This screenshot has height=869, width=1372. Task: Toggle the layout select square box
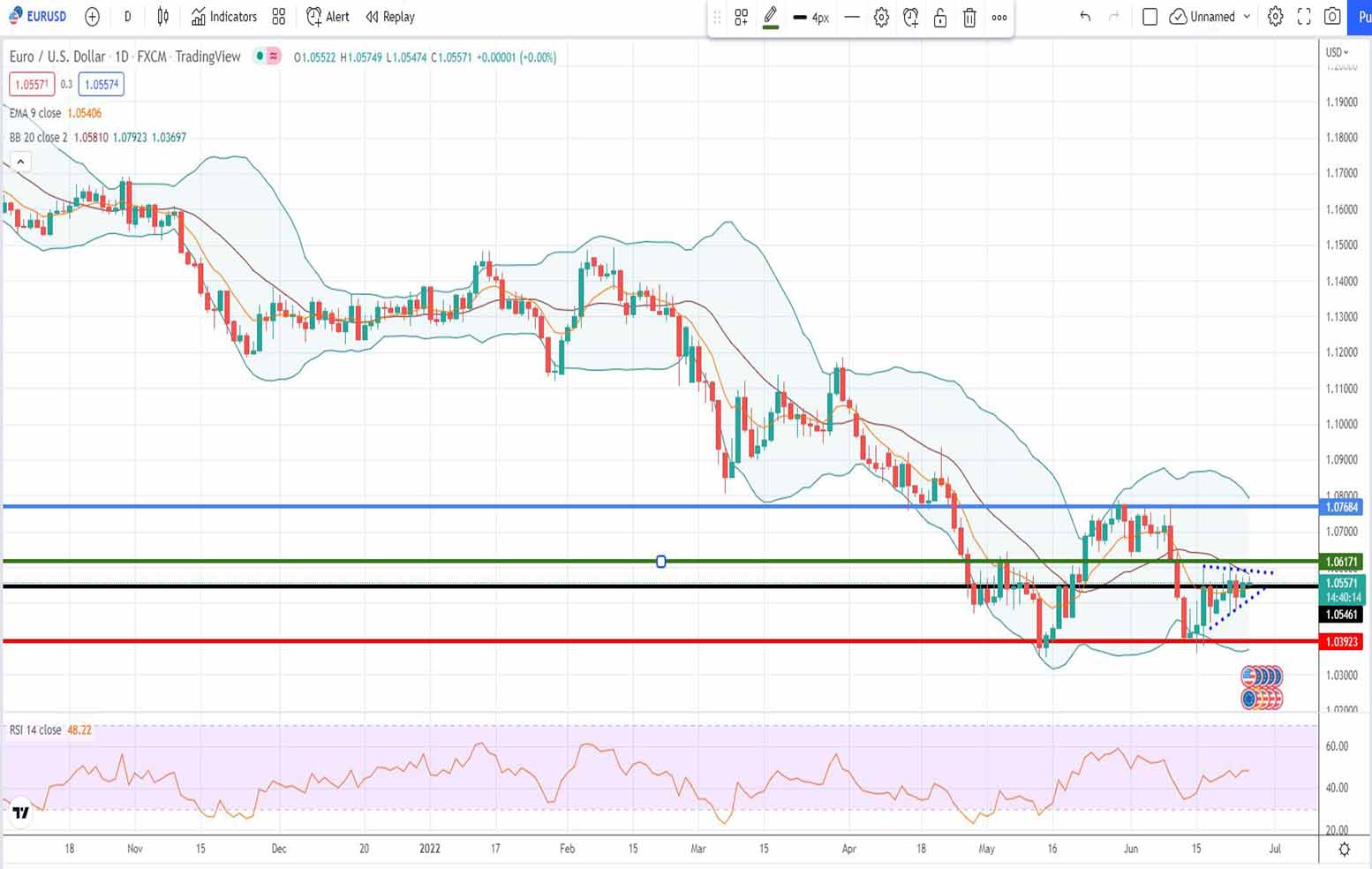(1150, 17)
